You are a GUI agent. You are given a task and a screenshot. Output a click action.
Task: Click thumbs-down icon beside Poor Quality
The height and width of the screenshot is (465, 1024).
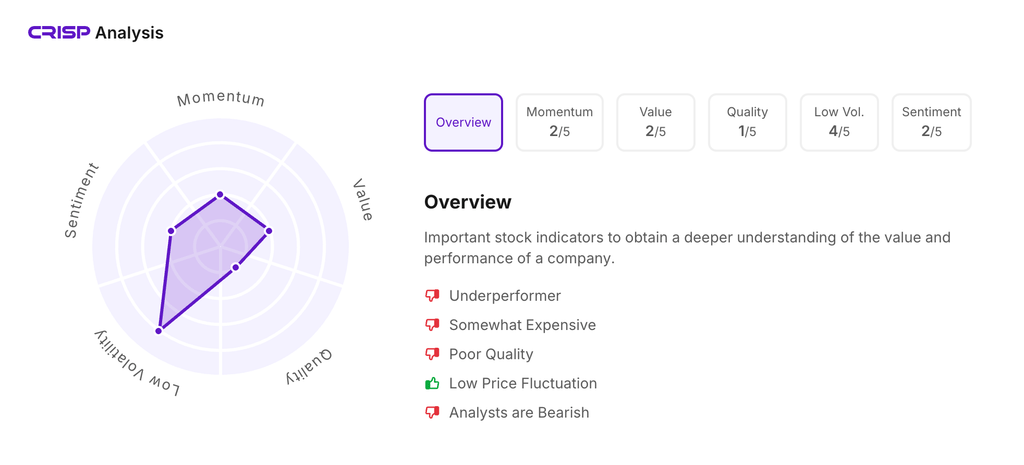[432, 354]
